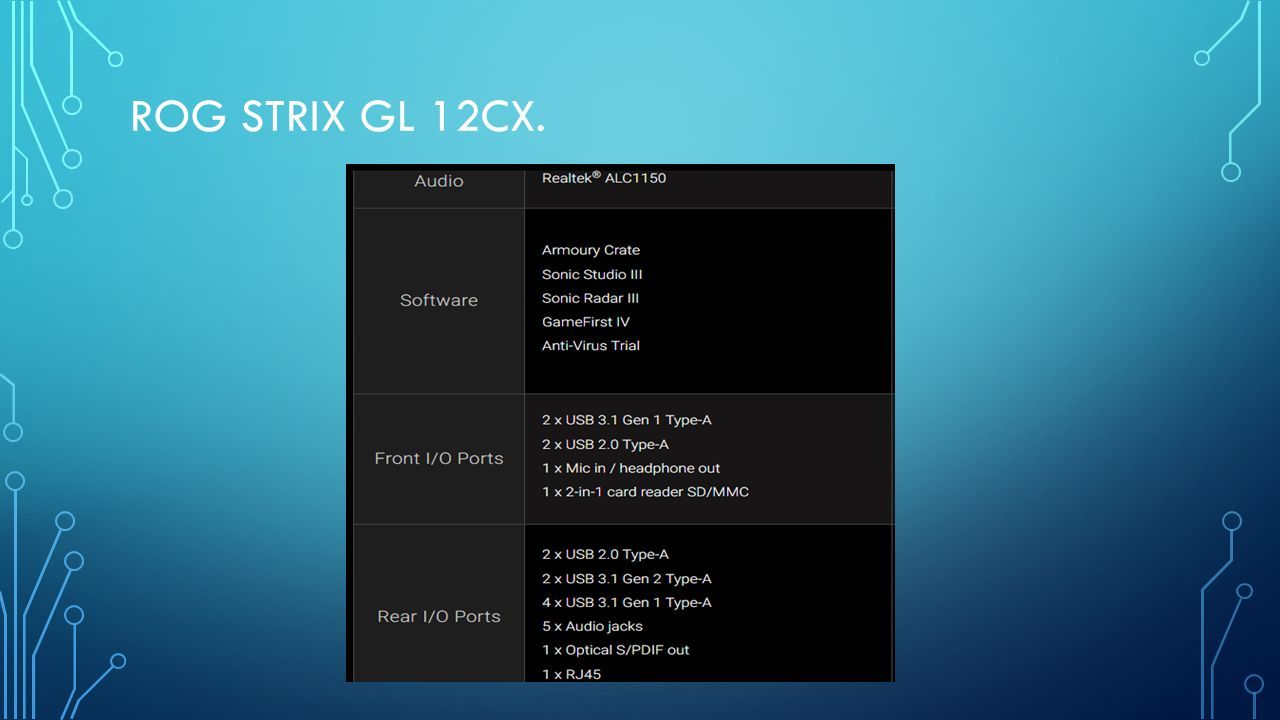1280x720 pixels.
Task: Click Sonic Studio III entry
Action: point(592,274)
